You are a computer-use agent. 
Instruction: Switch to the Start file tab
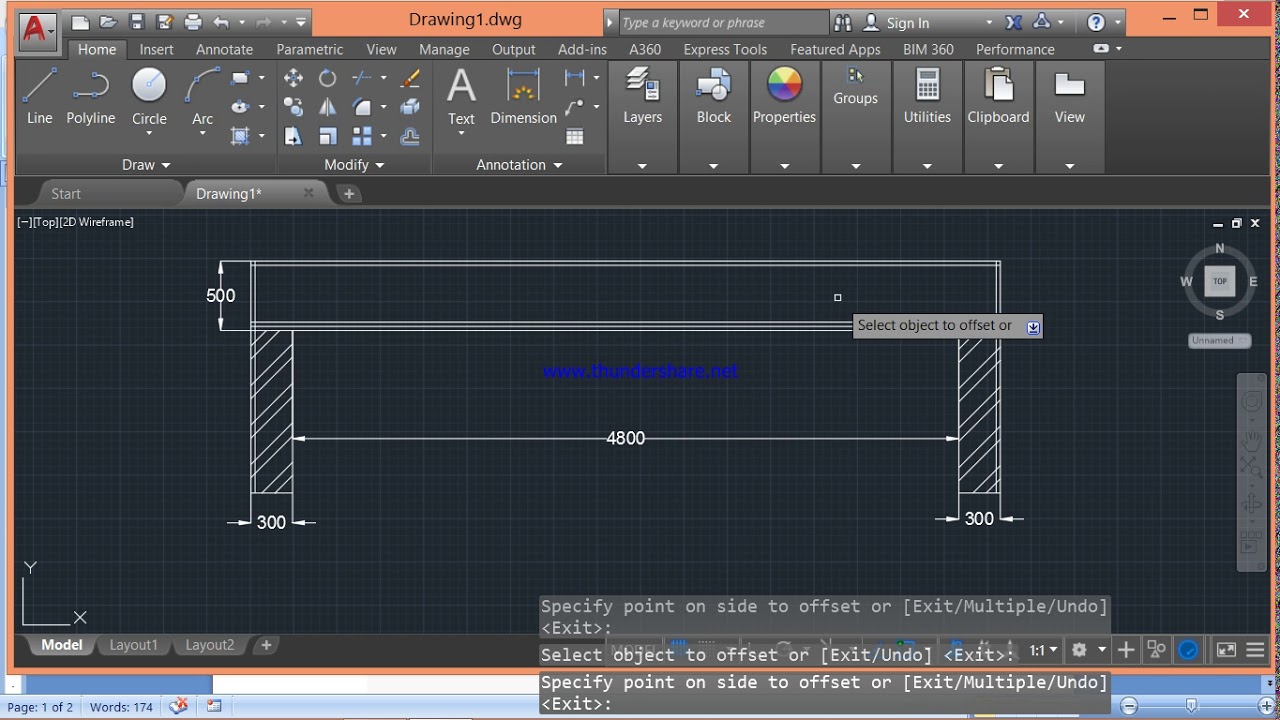(66, 193)
